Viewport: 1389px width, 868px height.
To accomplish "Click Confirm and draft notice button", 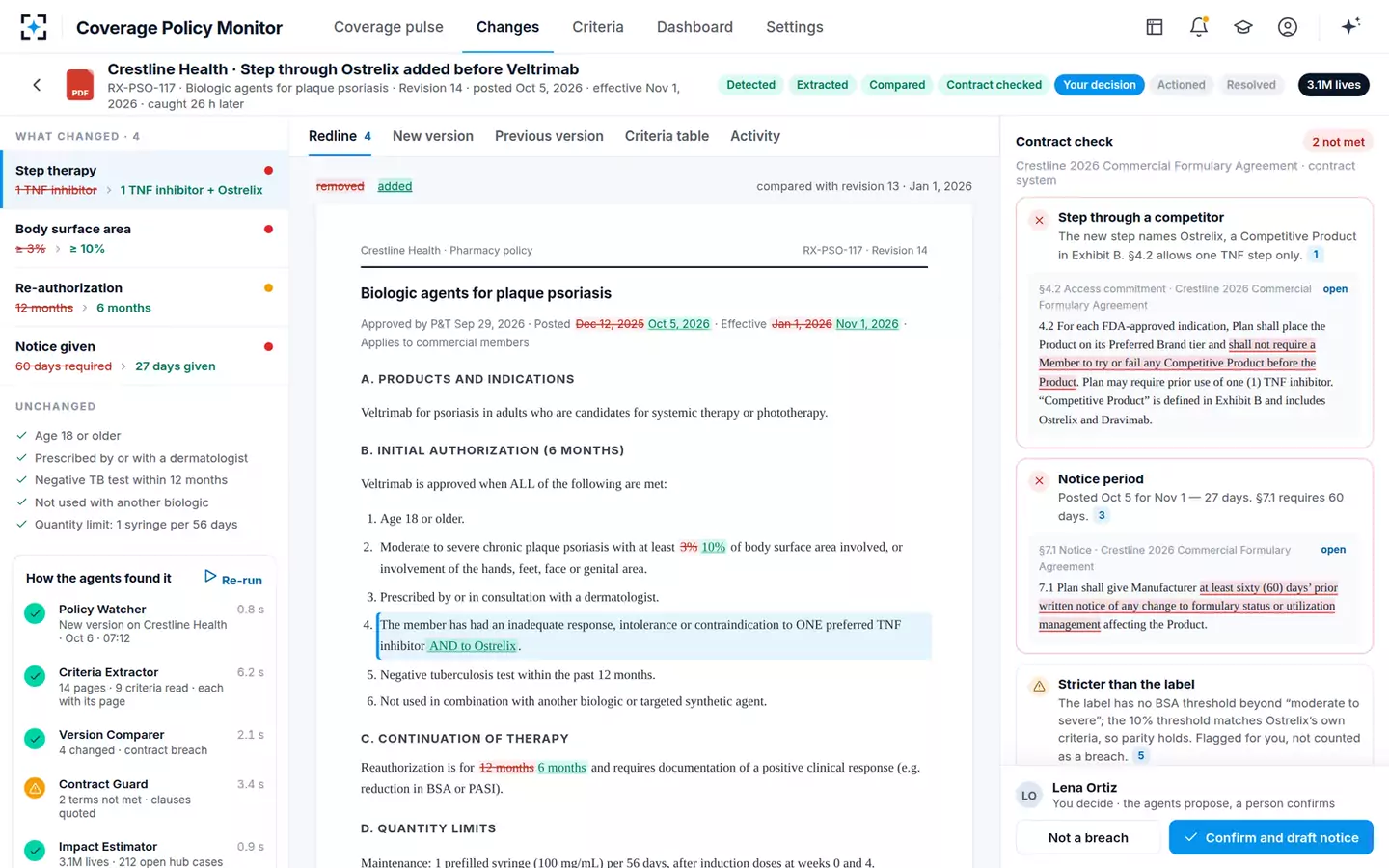I will pyautogui.click(x=1271, y=837).
